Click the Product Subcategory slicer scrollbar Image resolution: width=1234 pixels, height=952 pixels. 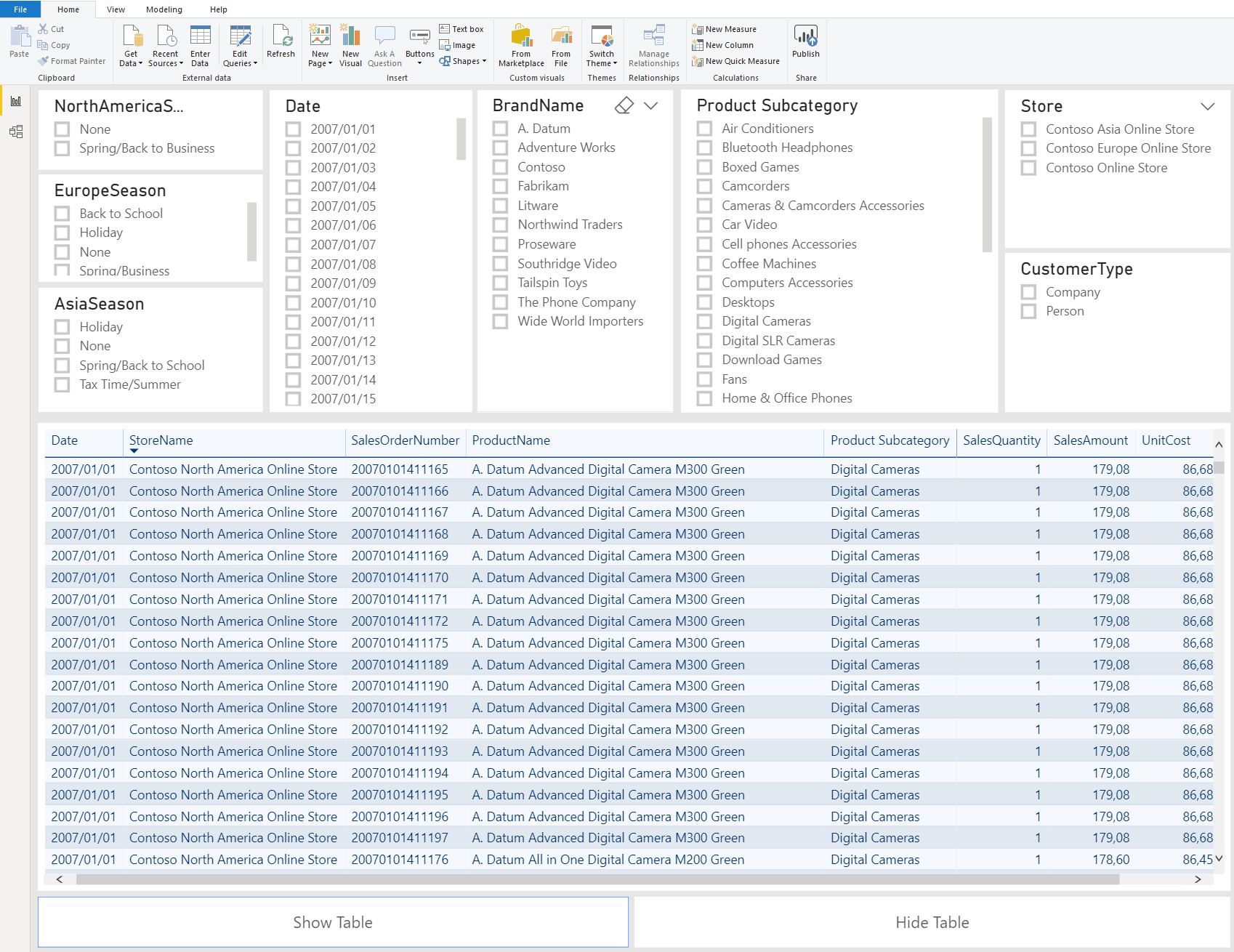click(987, 185)
